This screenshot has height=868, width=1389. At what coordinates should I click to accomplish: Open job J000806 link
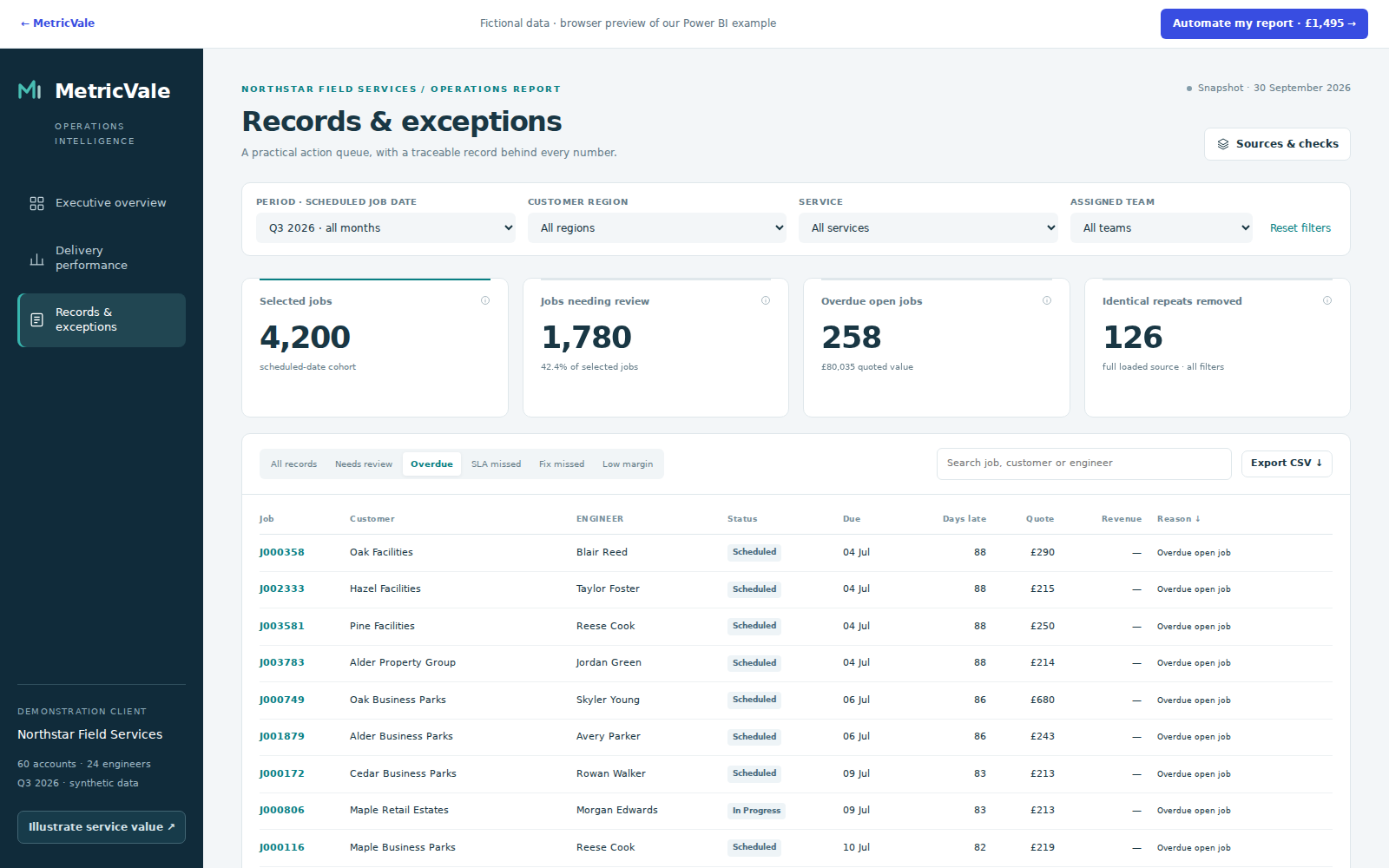(282, 811)
